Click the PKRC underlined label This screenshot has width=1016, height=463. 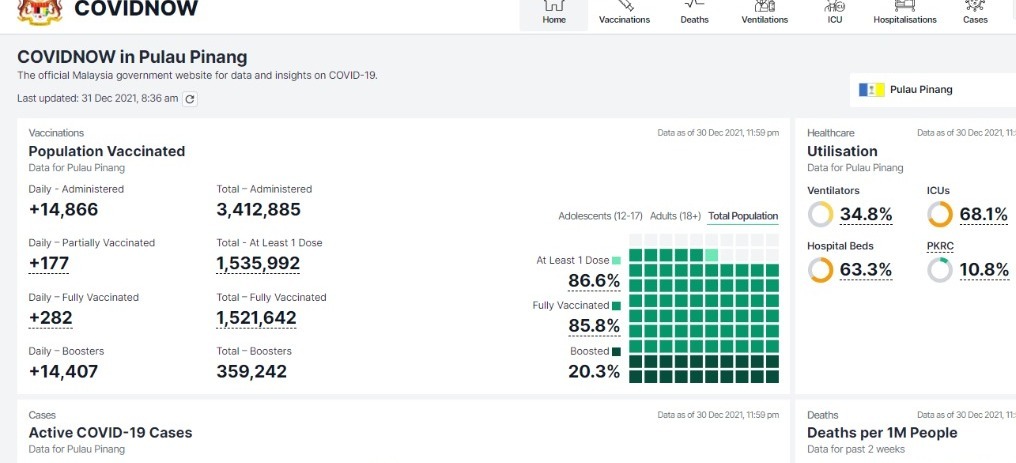[x=940, y=247]
